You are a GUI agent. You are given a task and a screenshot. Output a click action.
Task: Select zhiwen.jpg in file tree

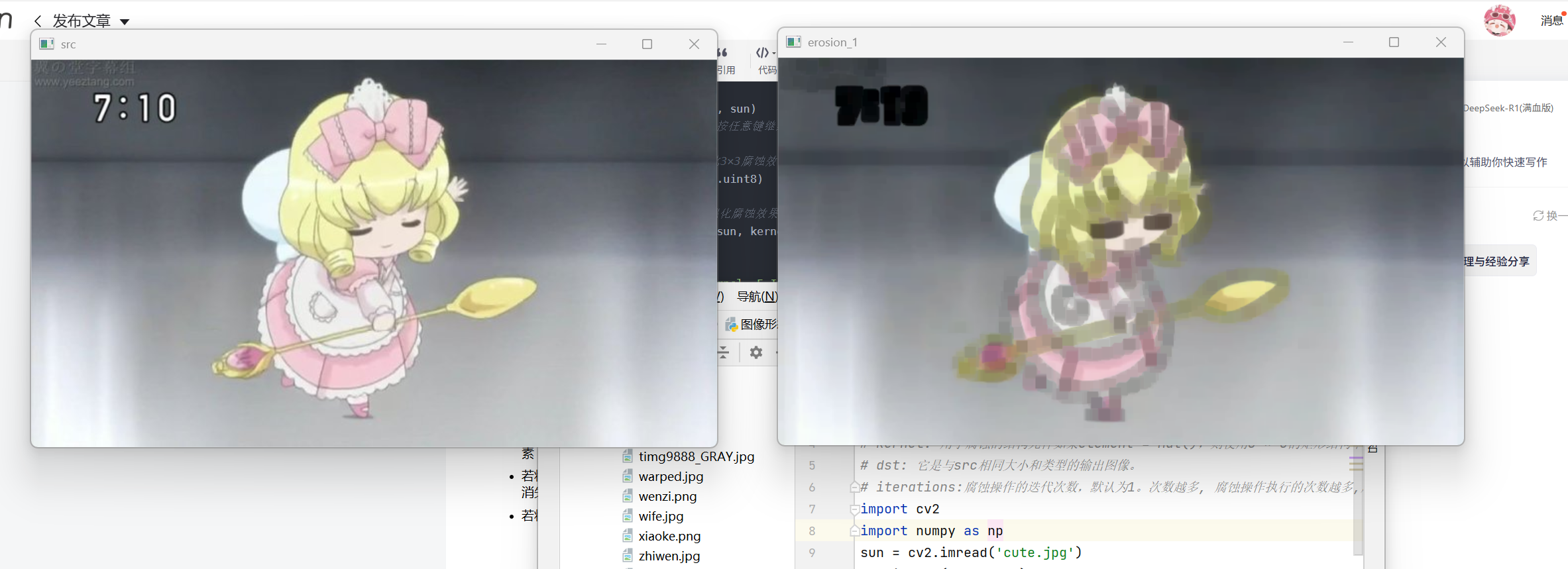669,556
